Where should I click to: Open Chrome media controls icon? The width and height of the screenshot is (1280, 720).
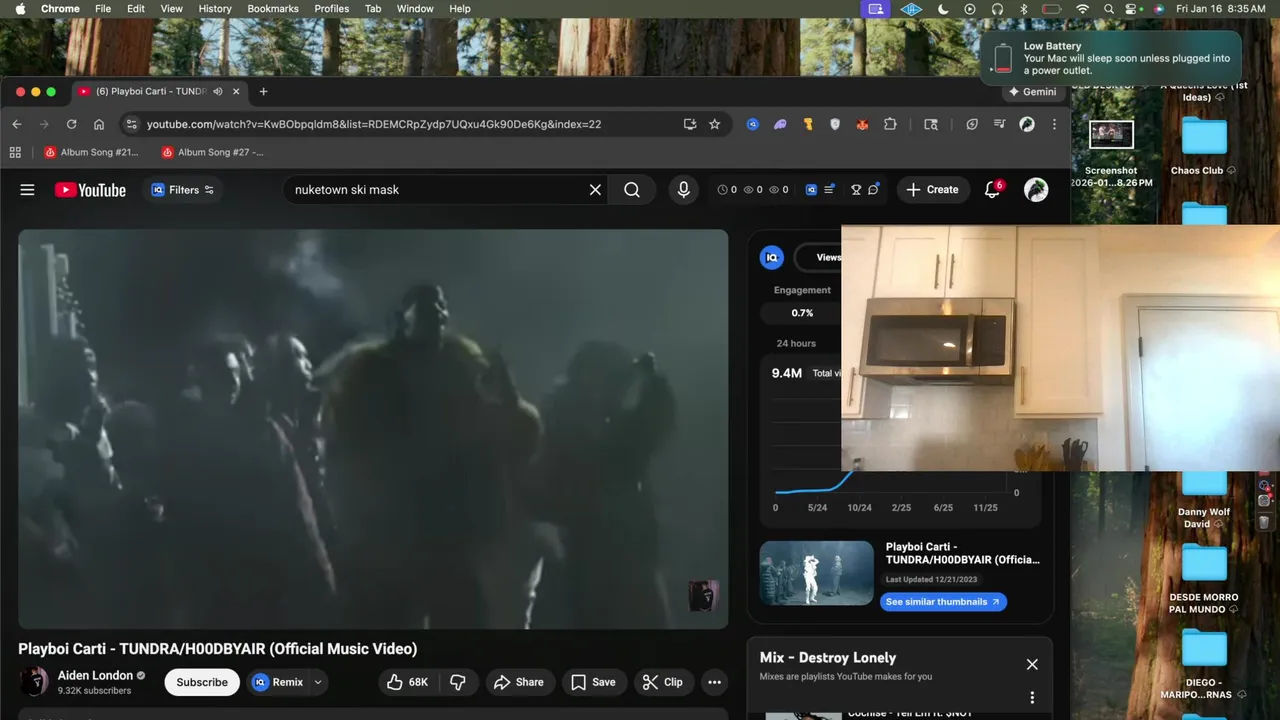(999, 124)
